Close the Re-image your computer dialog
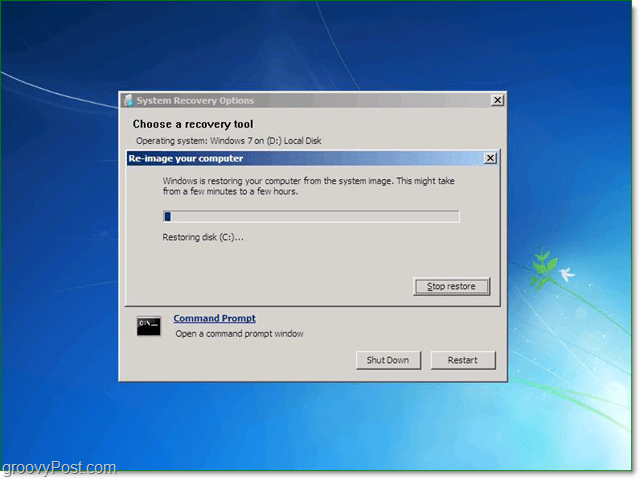640x479 pixels. [x=490, y=158]
